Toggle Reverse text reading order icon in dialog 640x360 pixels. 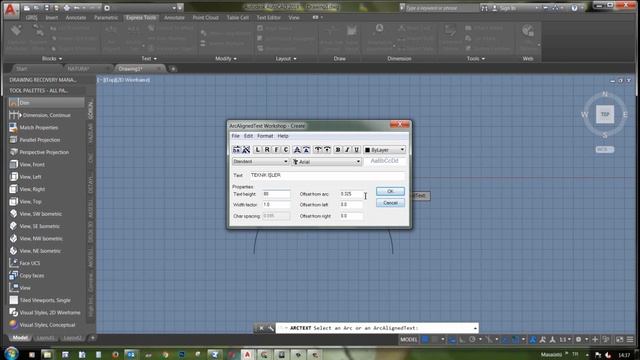click(236, 150)
